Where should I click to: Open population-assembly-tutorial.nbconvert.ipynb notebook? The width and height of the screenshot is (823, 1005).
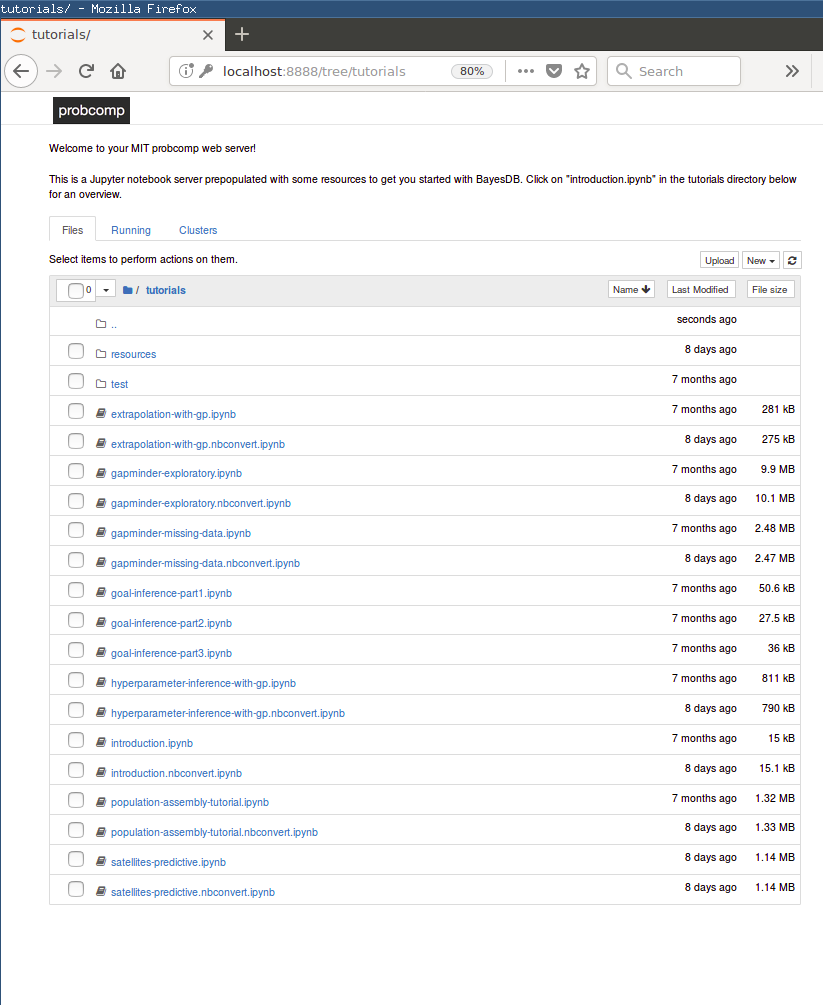(214, 832)
